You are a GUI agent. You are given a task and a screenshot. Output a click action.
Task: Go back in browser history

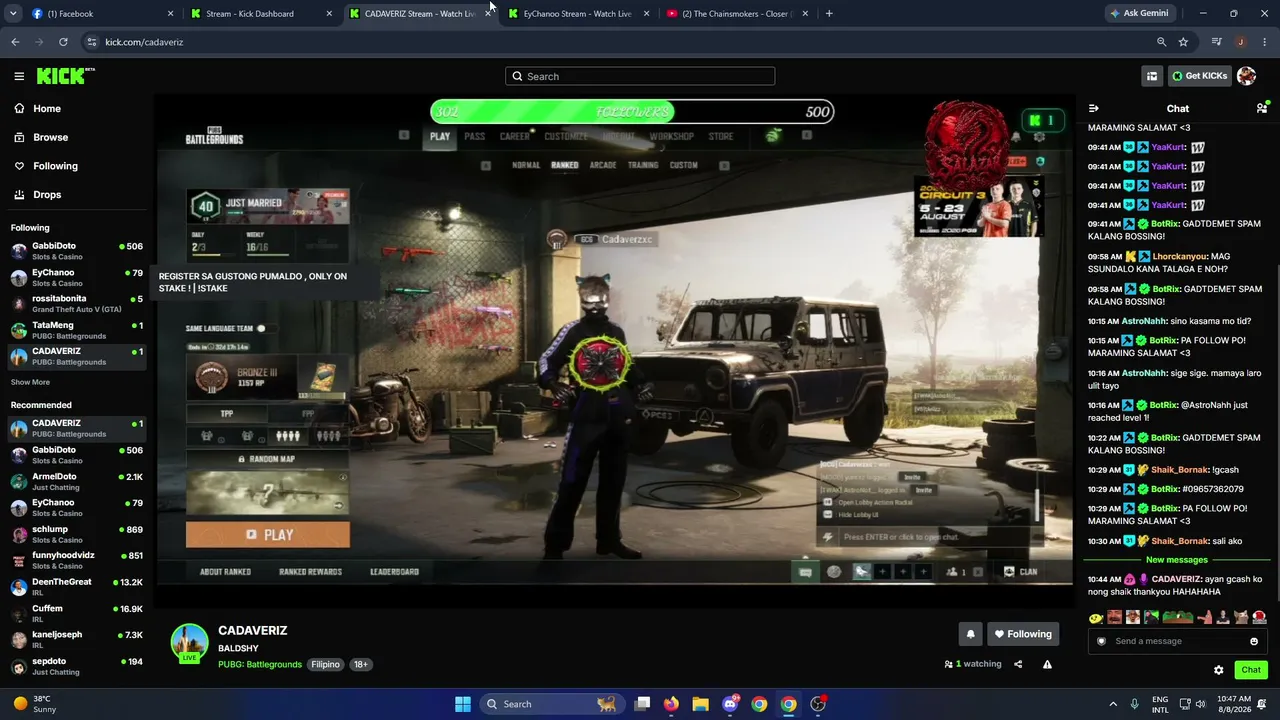[15, 42]
